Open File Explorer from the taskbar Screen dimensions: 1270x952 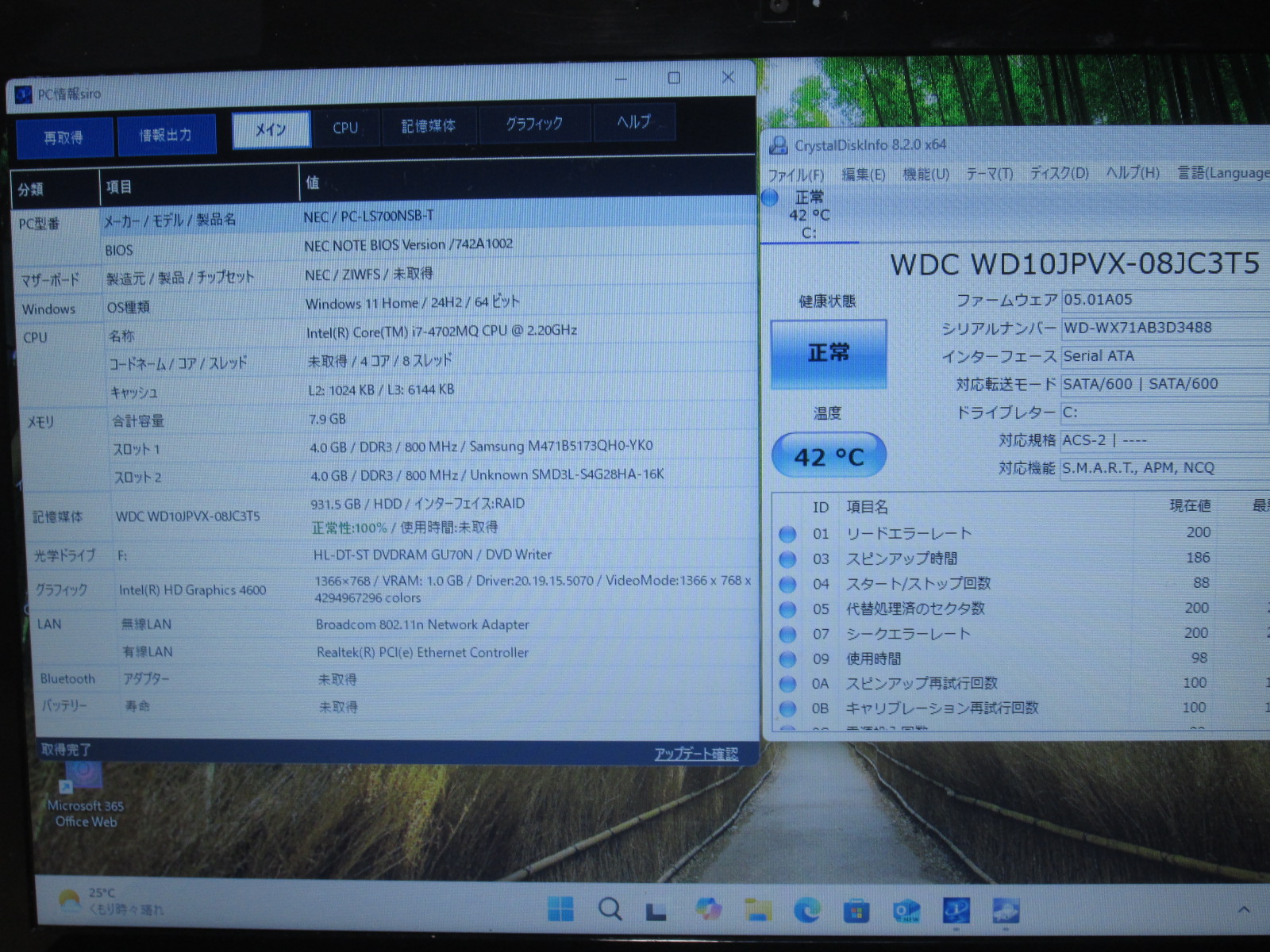tap(757, 911)
